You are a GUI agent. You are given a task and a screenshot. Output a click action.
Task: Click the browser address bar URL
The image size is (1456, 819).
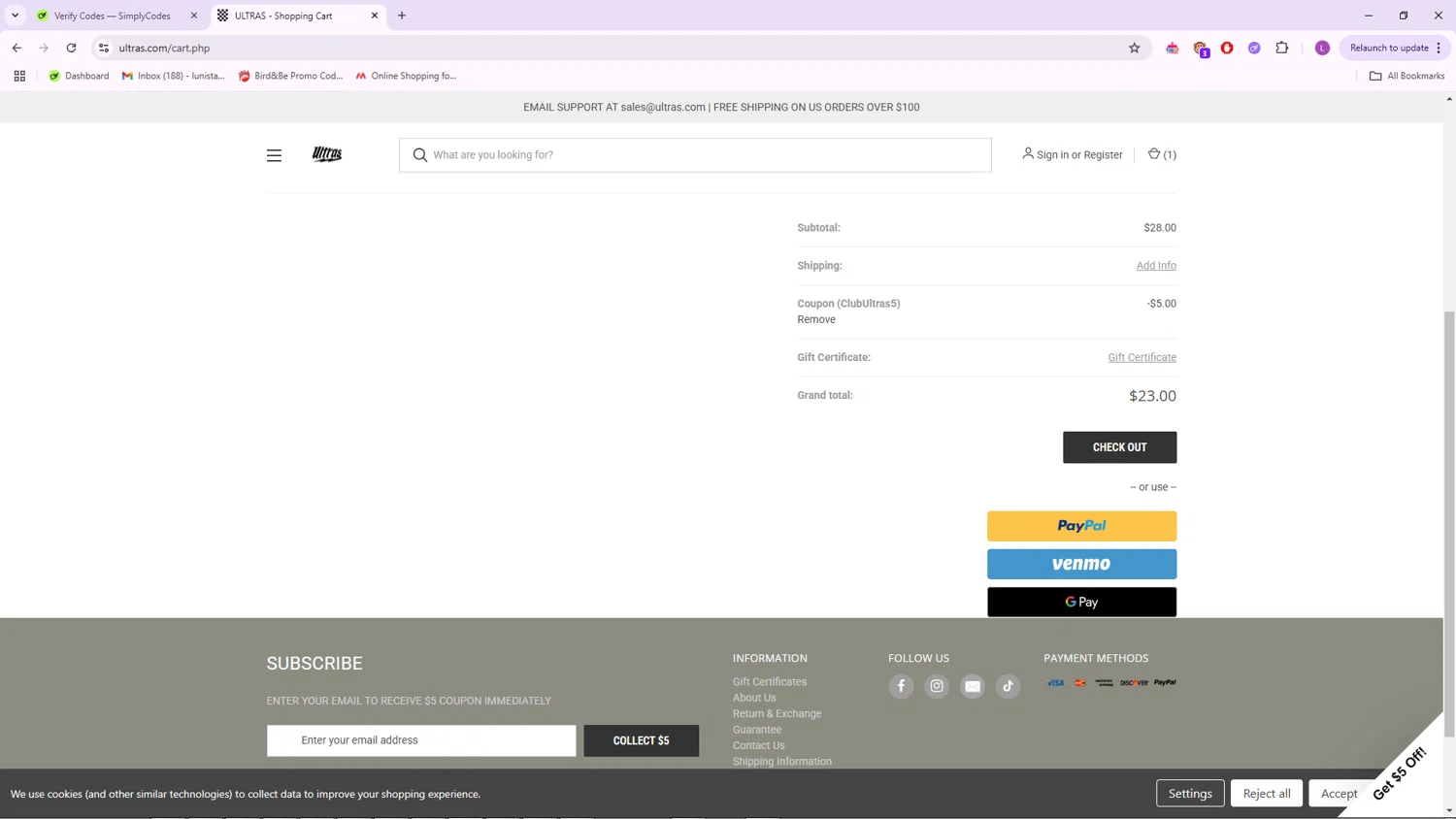point(164,48)
